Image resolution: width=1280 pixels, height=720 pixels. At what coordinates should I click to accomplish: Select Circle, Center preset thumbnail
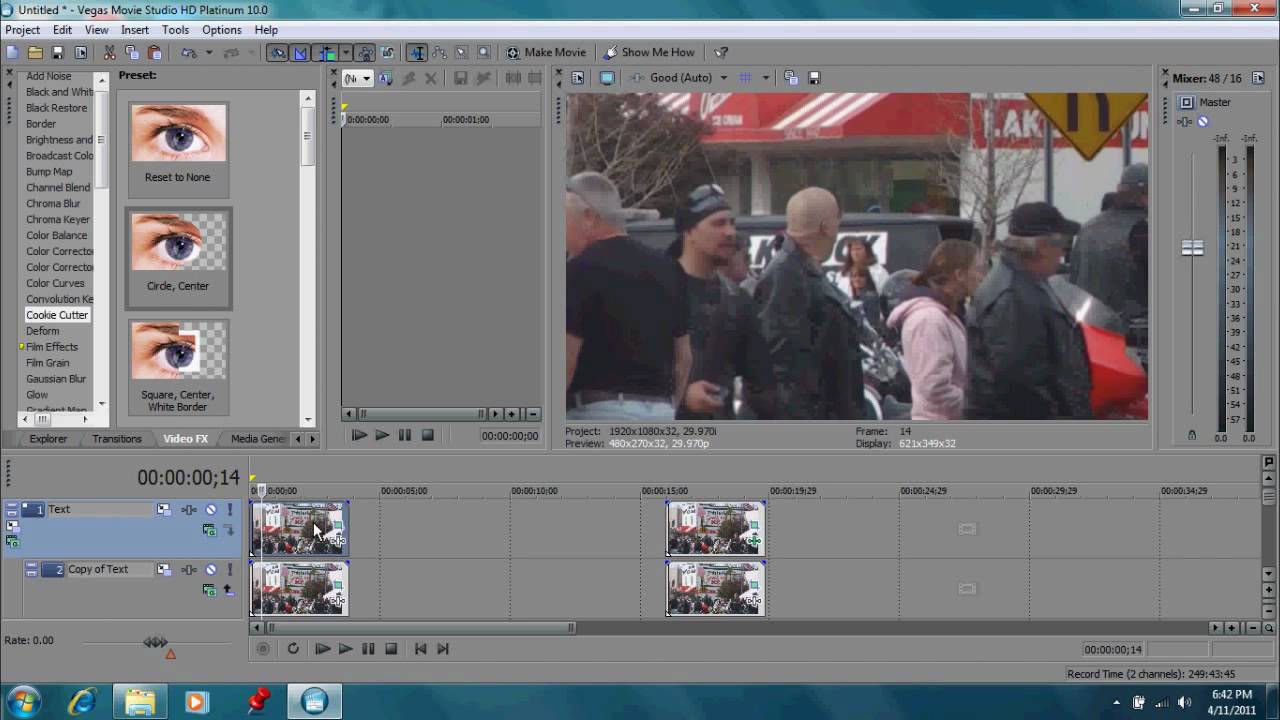click(x=178, y=257)
